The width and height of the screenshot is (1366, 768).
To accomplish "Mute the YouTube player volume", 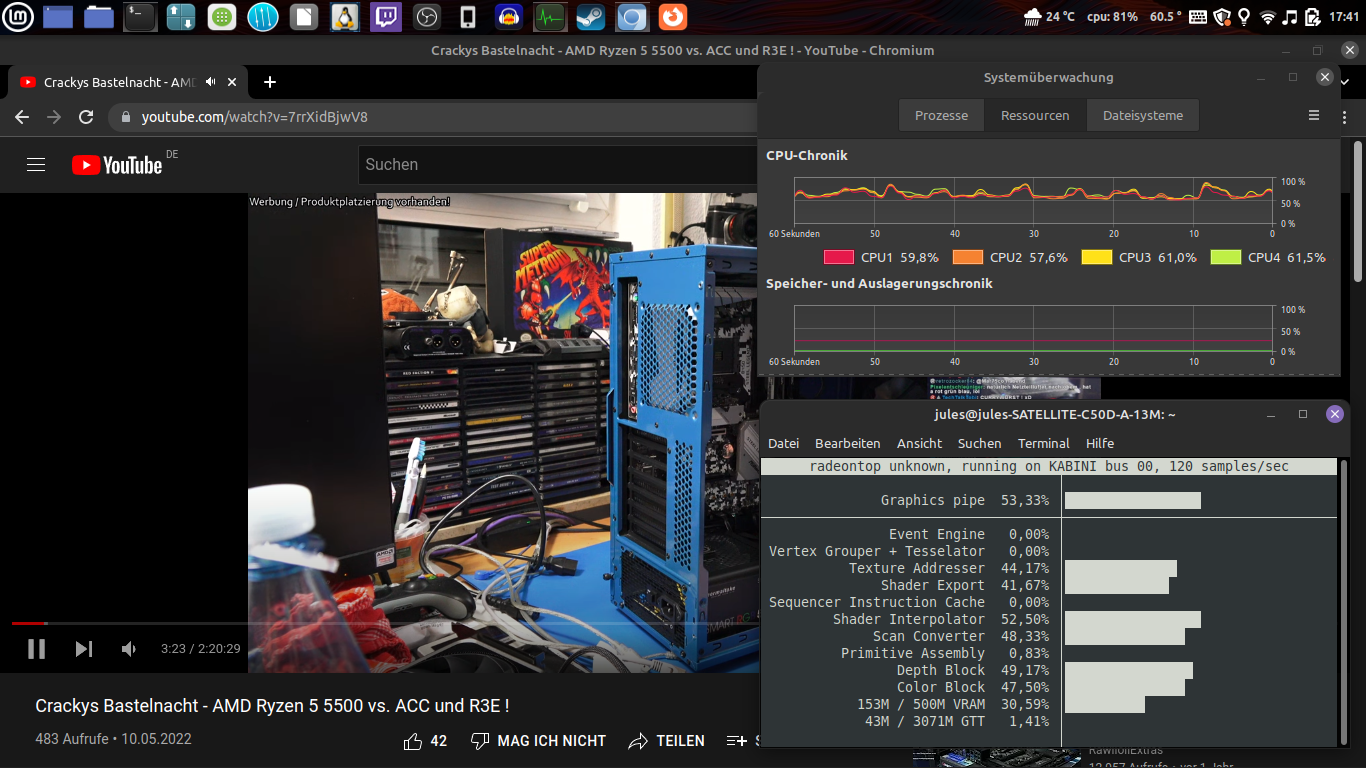I will [129, 649].
